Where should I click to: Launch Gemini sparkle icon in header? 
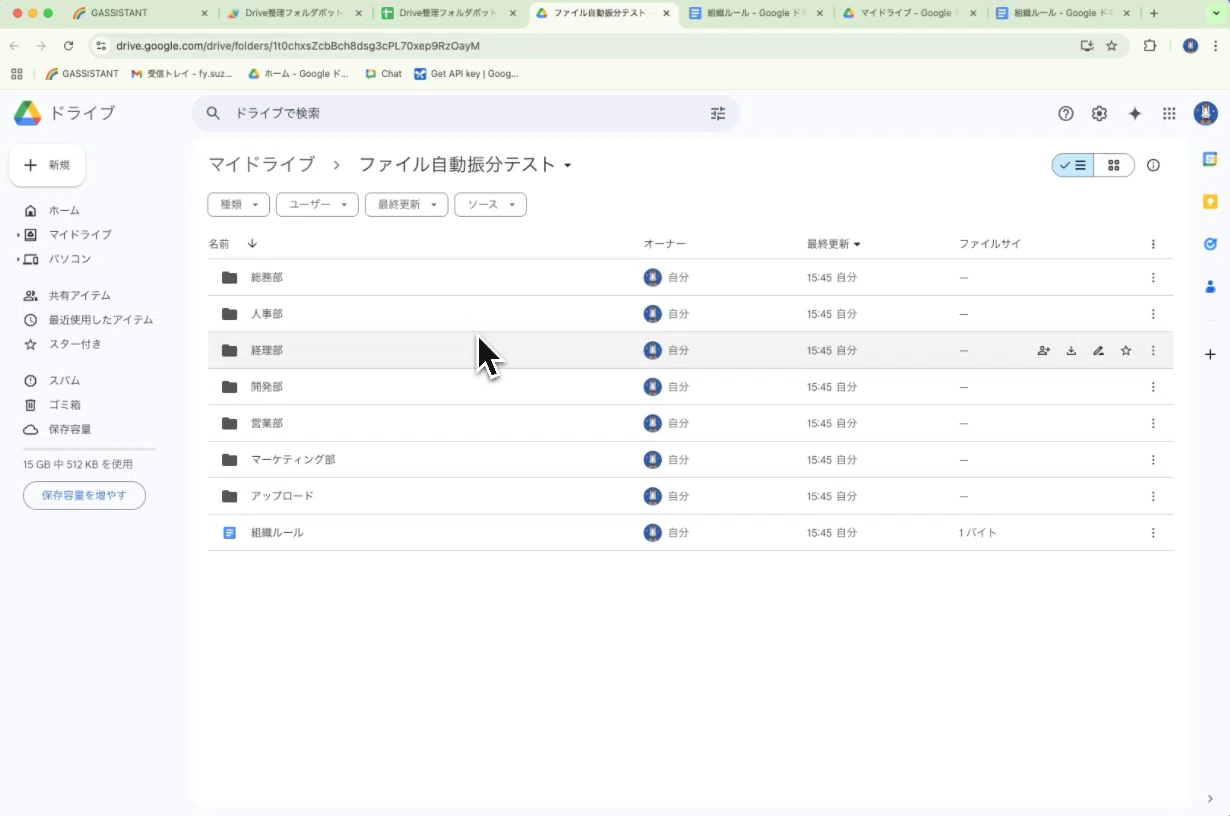tap(1135, 114)
